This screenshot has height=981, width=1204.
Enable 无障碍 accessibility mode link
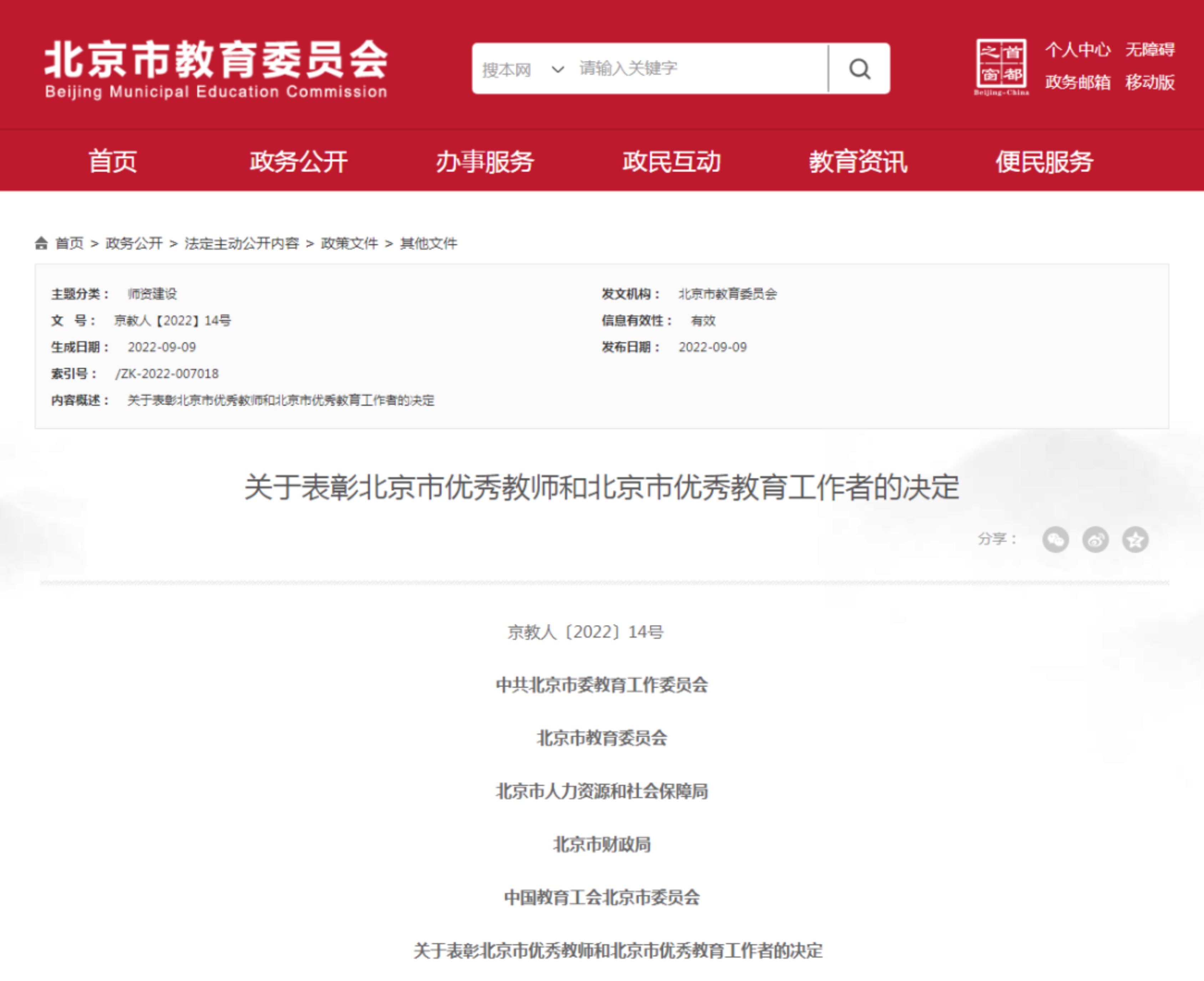[x=1150, y=50]
